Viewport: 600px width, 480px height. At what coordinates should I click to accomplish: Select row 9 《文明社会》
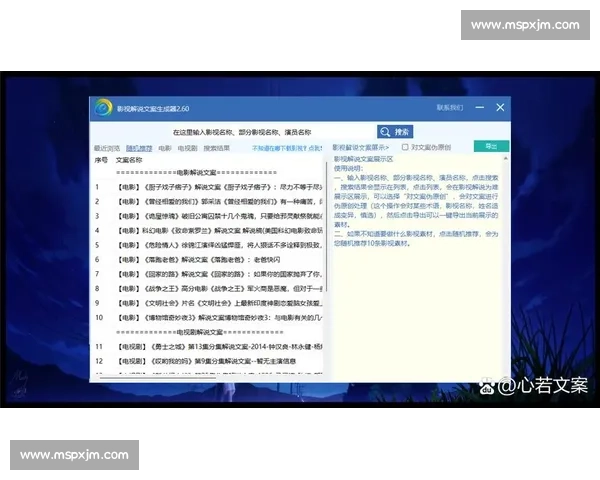(x=208, y=303)
